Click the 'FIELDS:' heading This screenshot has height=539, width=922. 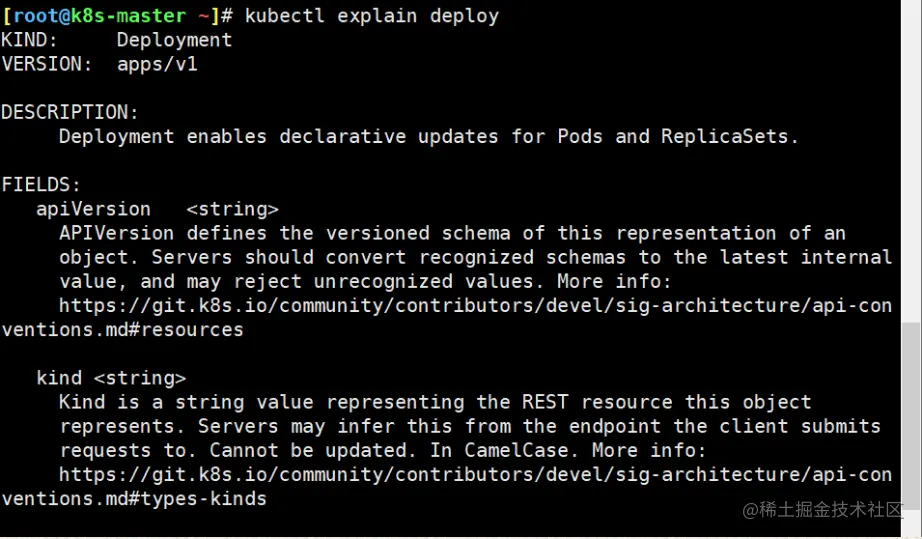coord(41,185)
